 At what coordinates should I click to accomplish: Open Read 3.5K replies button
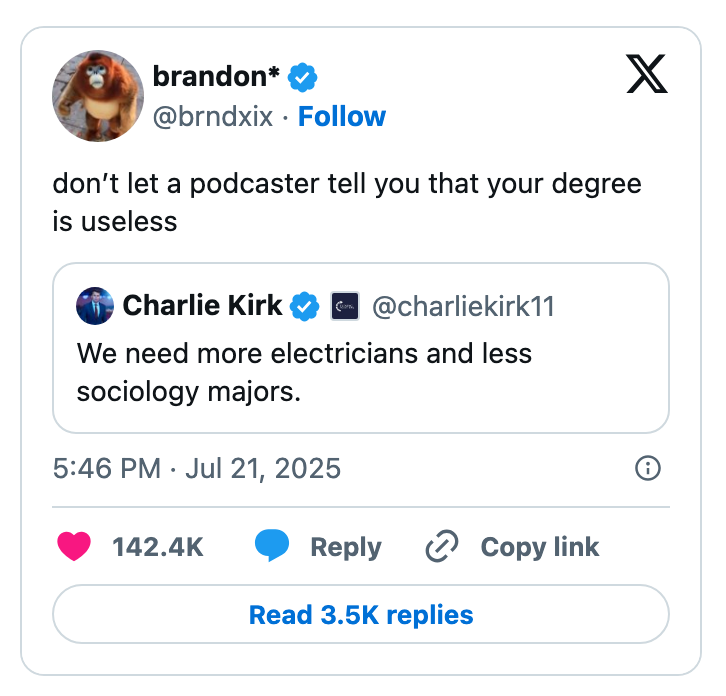tap(361, 614)
